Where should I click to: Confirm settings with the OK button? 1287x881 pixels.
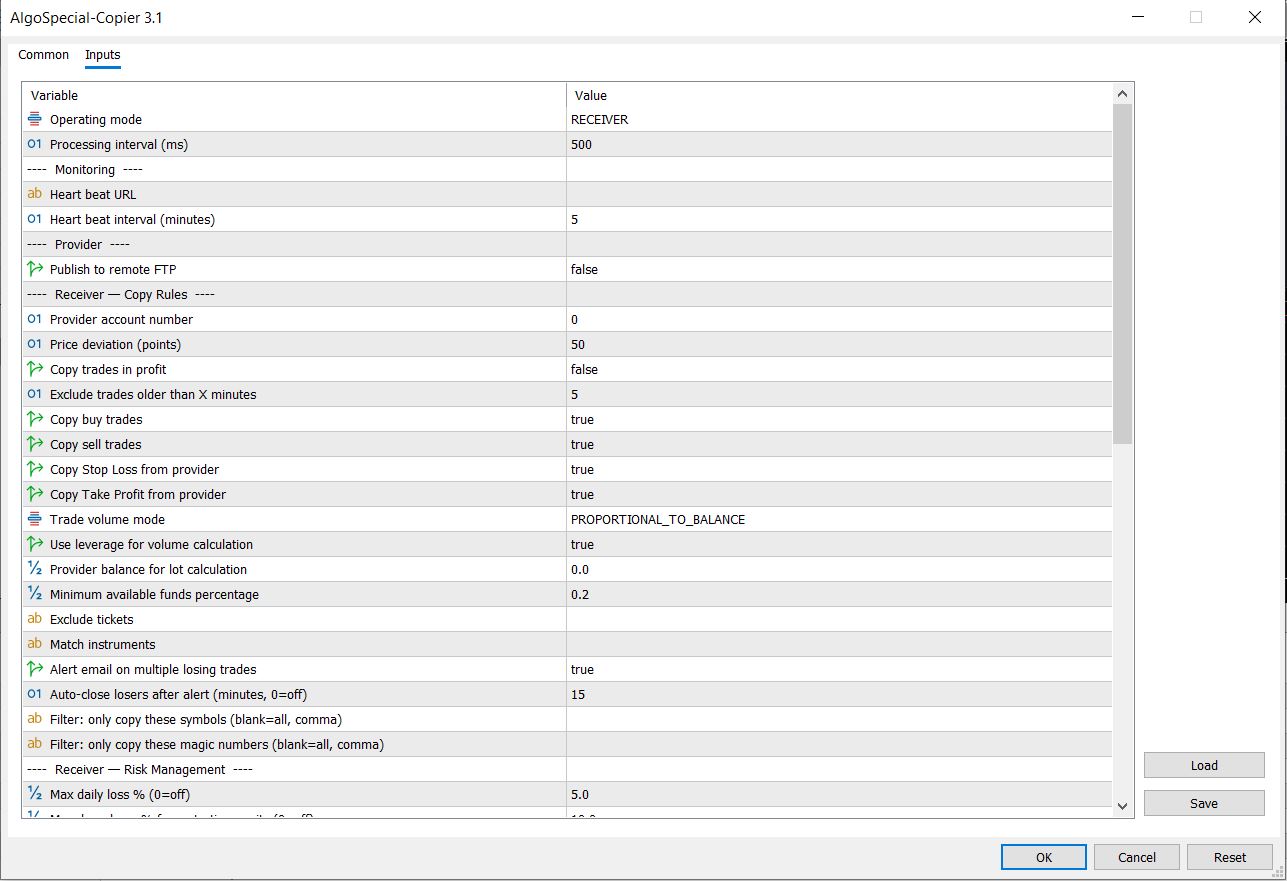(1044, 857)
